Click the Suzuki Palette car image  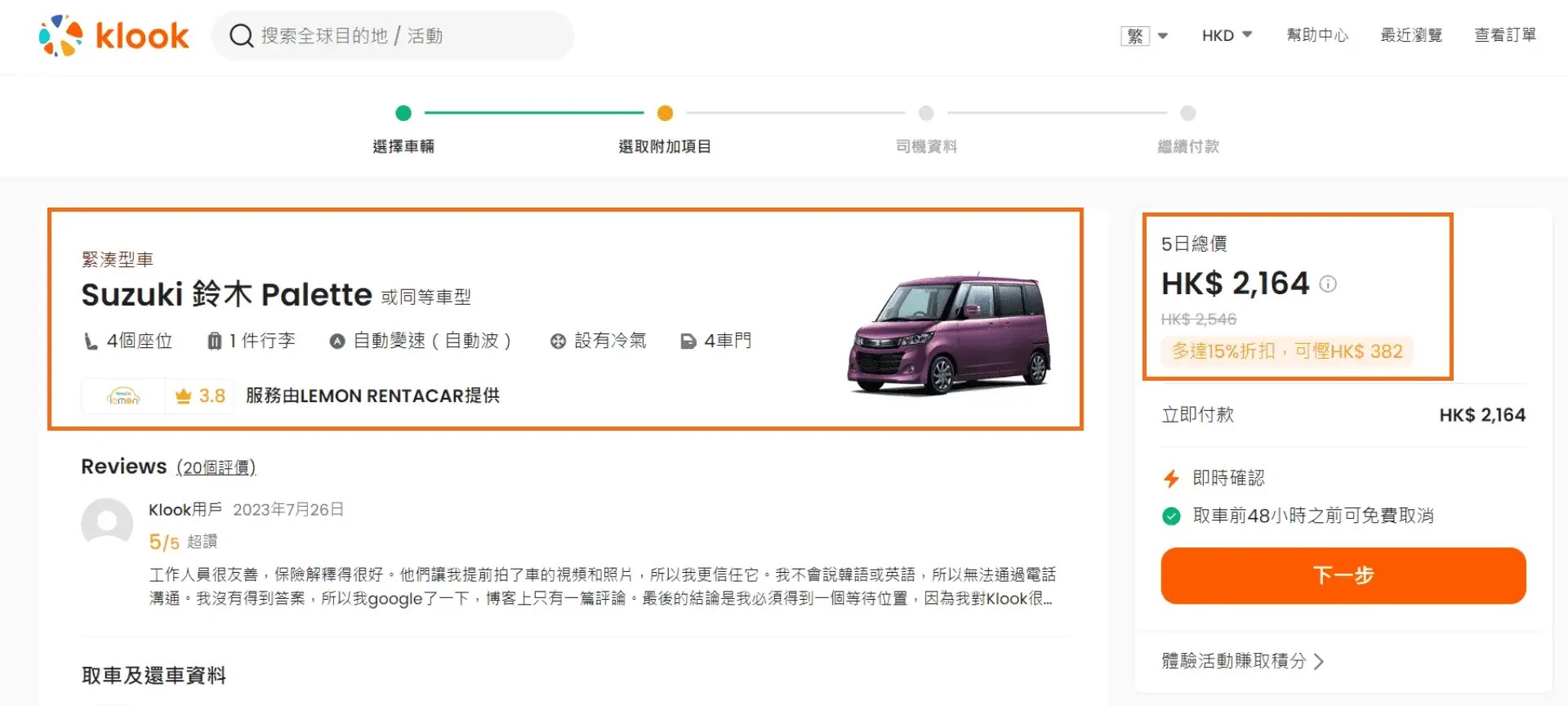949,333
